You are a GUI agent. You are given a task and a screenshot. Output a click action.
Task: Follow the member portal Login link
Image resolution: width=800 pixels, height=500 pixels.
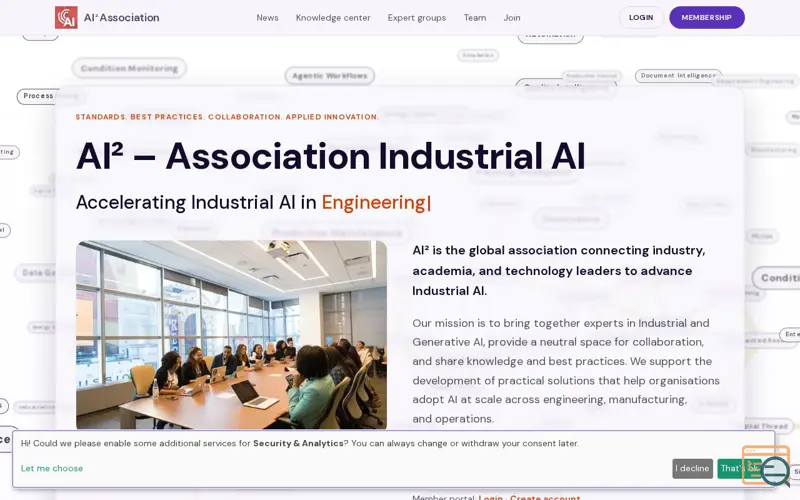pyautogui.click(x=490, y=497)
